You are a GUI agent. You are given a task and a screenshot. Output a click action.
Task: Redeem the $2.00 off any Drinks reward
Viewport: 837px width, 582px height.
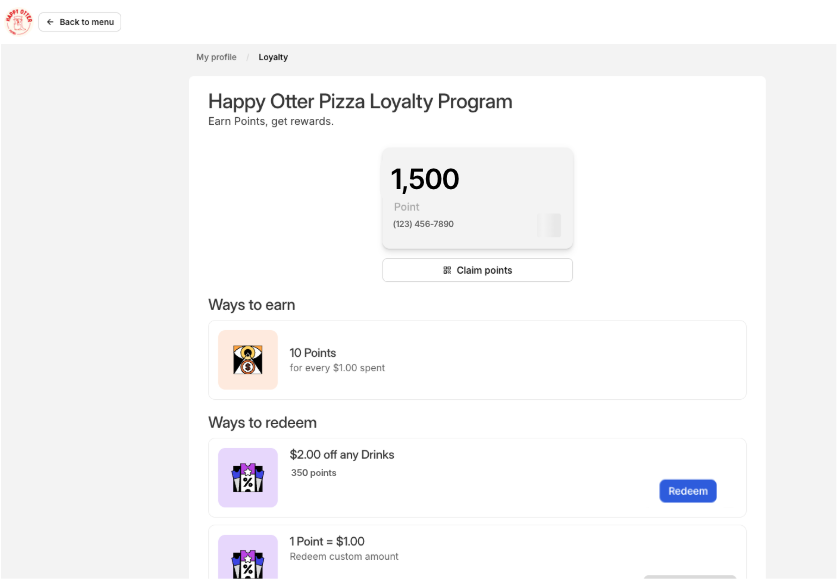point(687,491)
